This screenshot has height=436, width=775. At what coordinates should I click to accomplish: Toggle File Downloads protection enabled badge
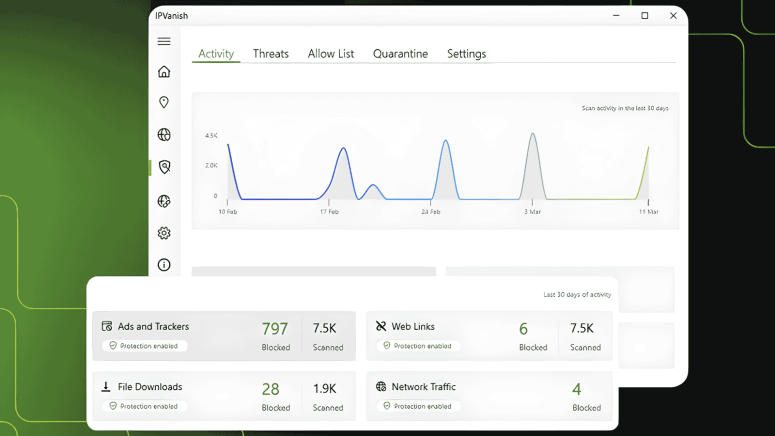(144, 406)
